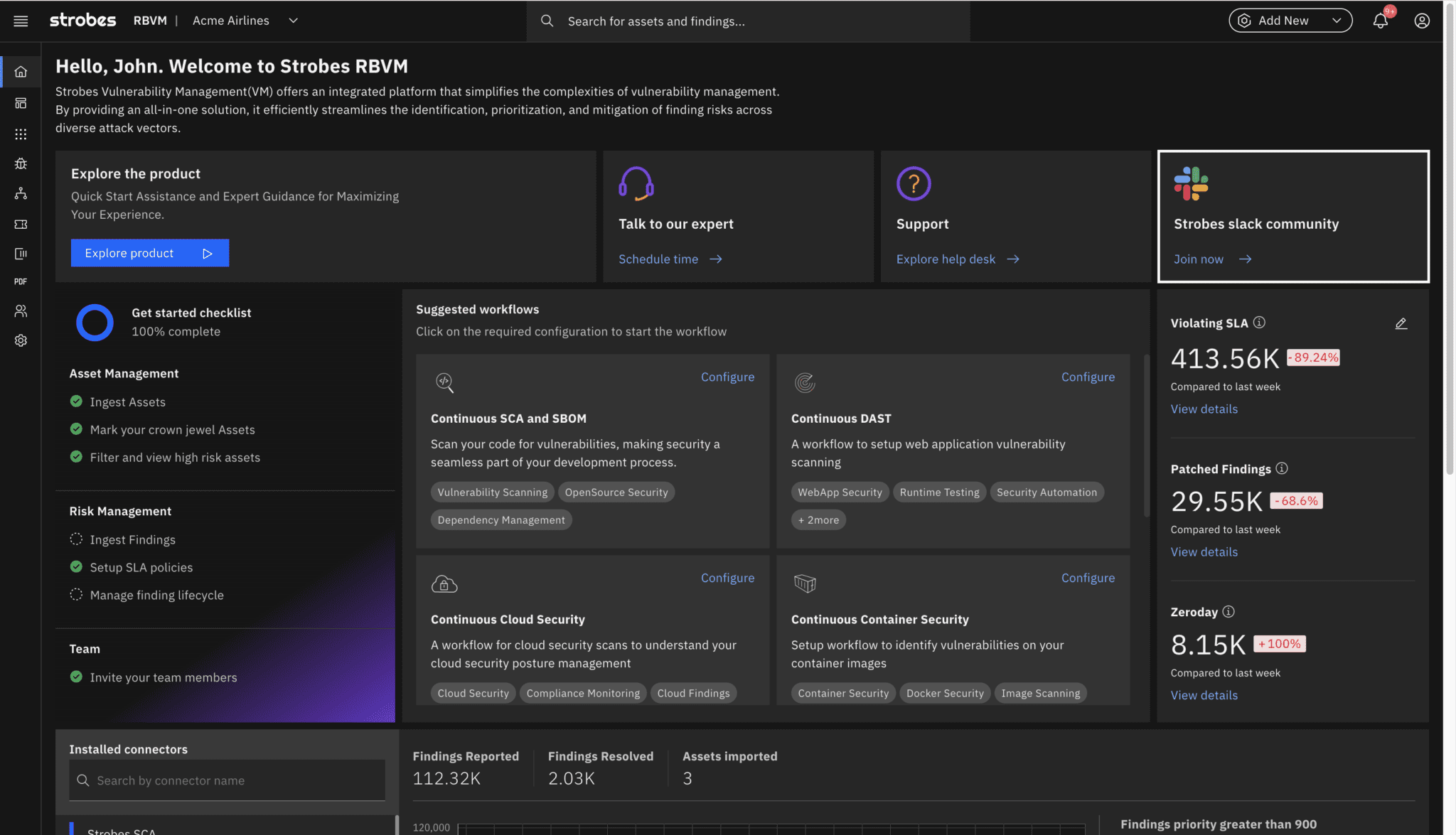Click the PDF reports sidebar icon
This screenshot has width=1456, height=835.
click(x=21, y=282)
